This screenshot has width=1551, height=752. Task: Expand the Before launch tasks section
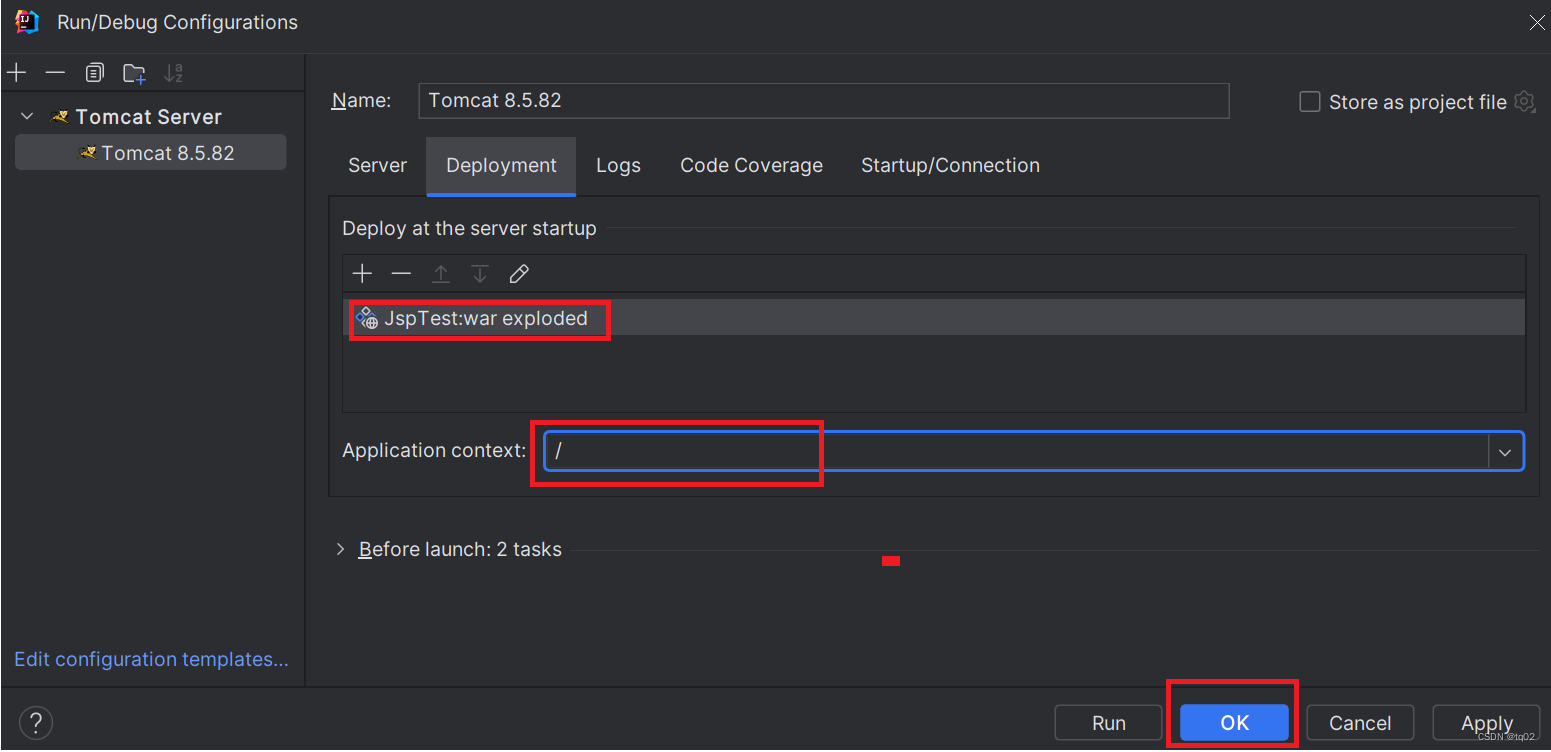click(340, 549)
